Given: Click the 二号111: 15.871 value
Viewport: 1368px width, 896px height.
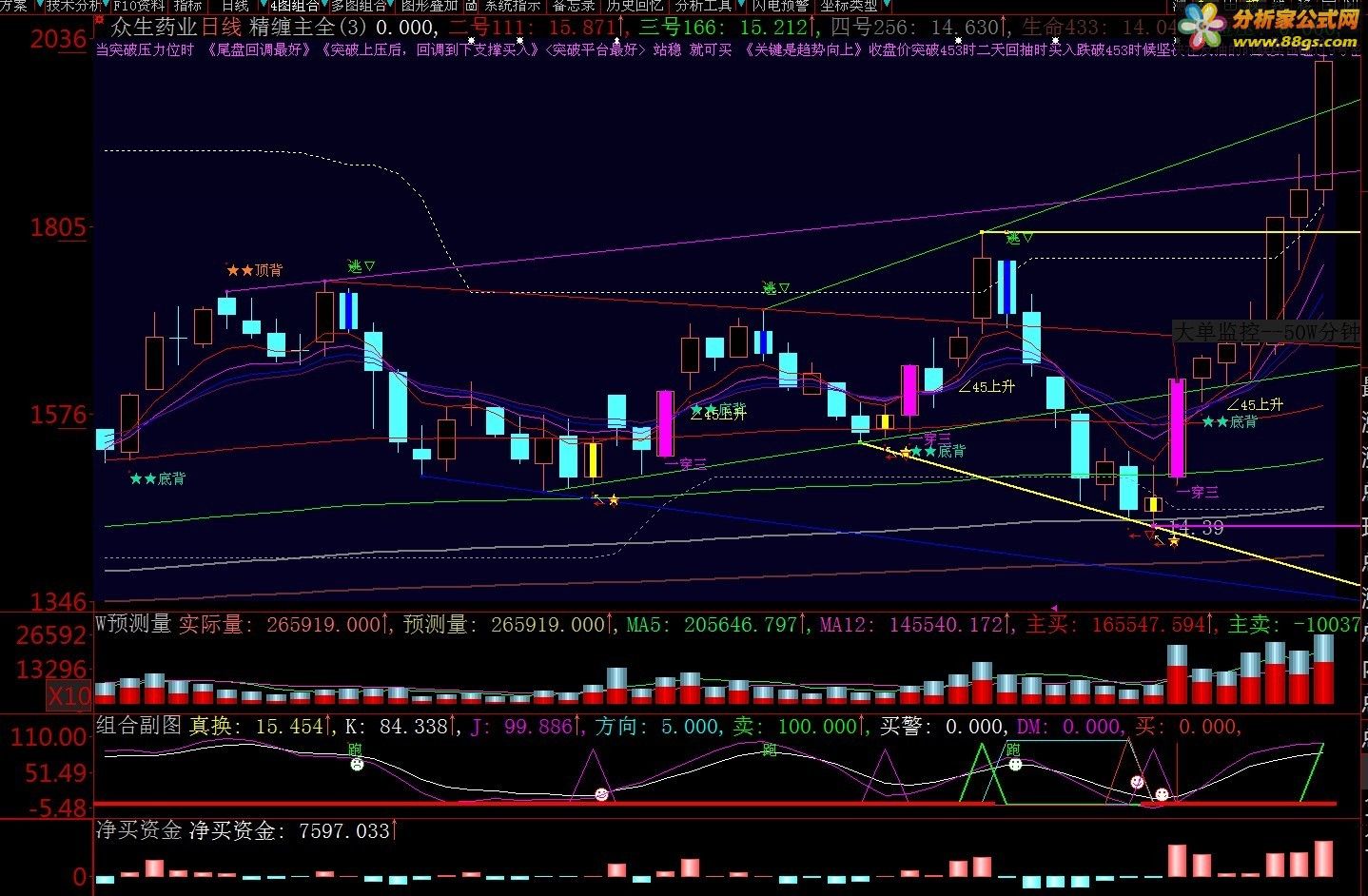Looking at the screenshot, I should (533, 29).
